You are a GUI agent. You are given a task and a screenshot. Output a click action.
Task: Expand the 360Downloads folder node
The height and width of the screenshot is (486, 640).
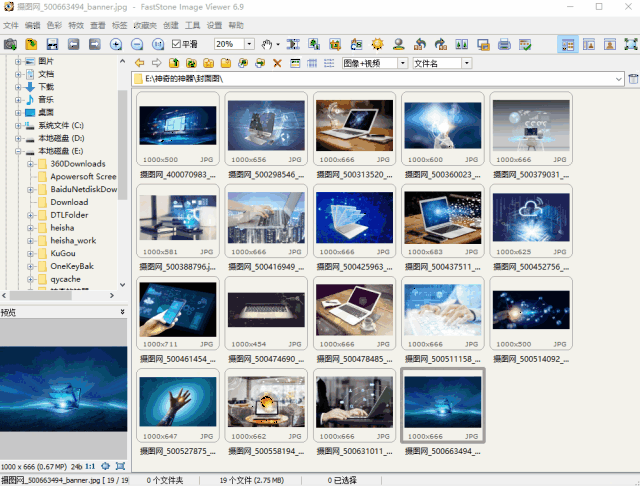pyautogui.click(x=30, y=164)
